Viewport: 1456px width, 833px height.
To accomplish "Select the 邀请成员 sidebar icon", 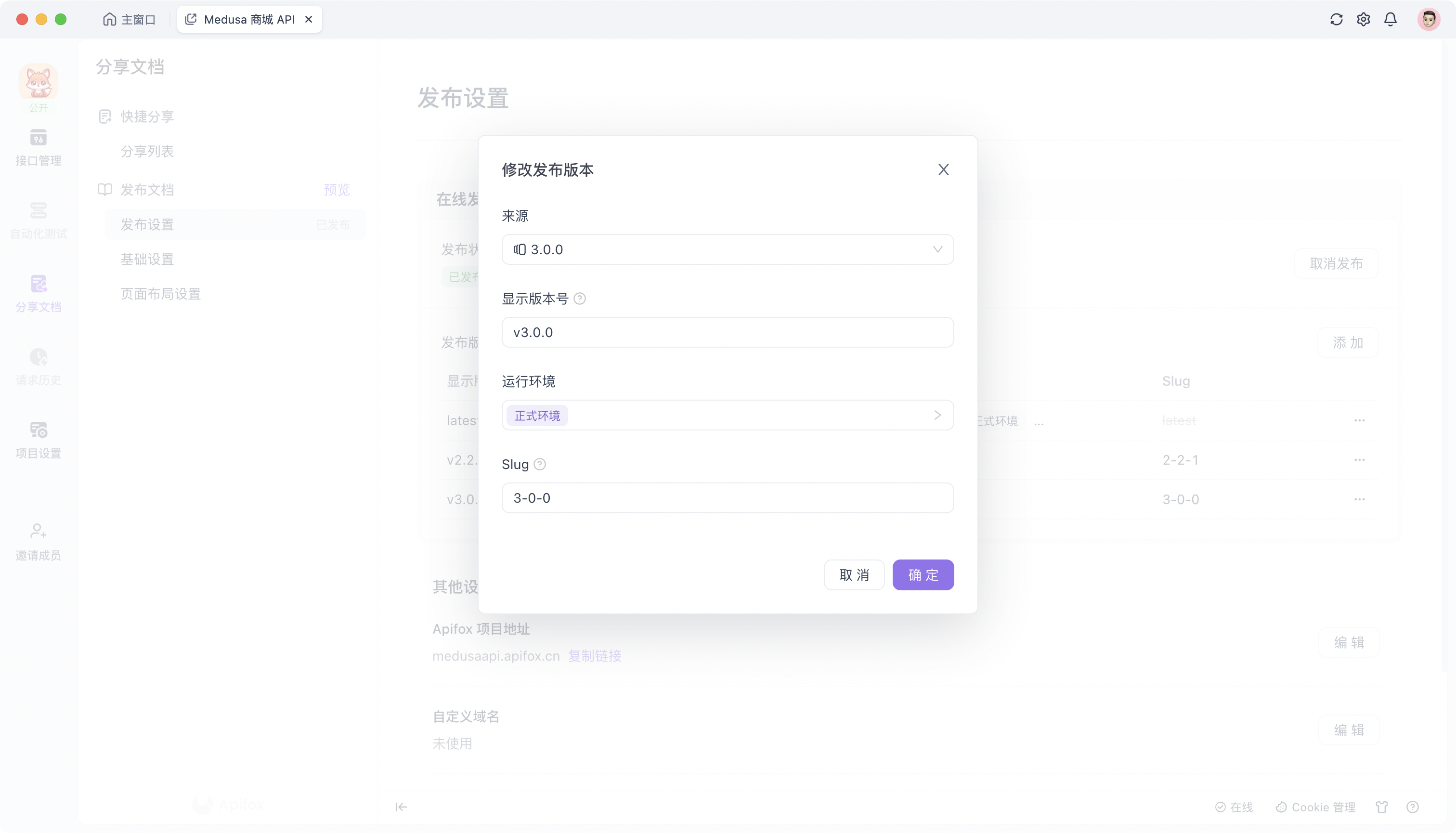I will pos(38,541).
